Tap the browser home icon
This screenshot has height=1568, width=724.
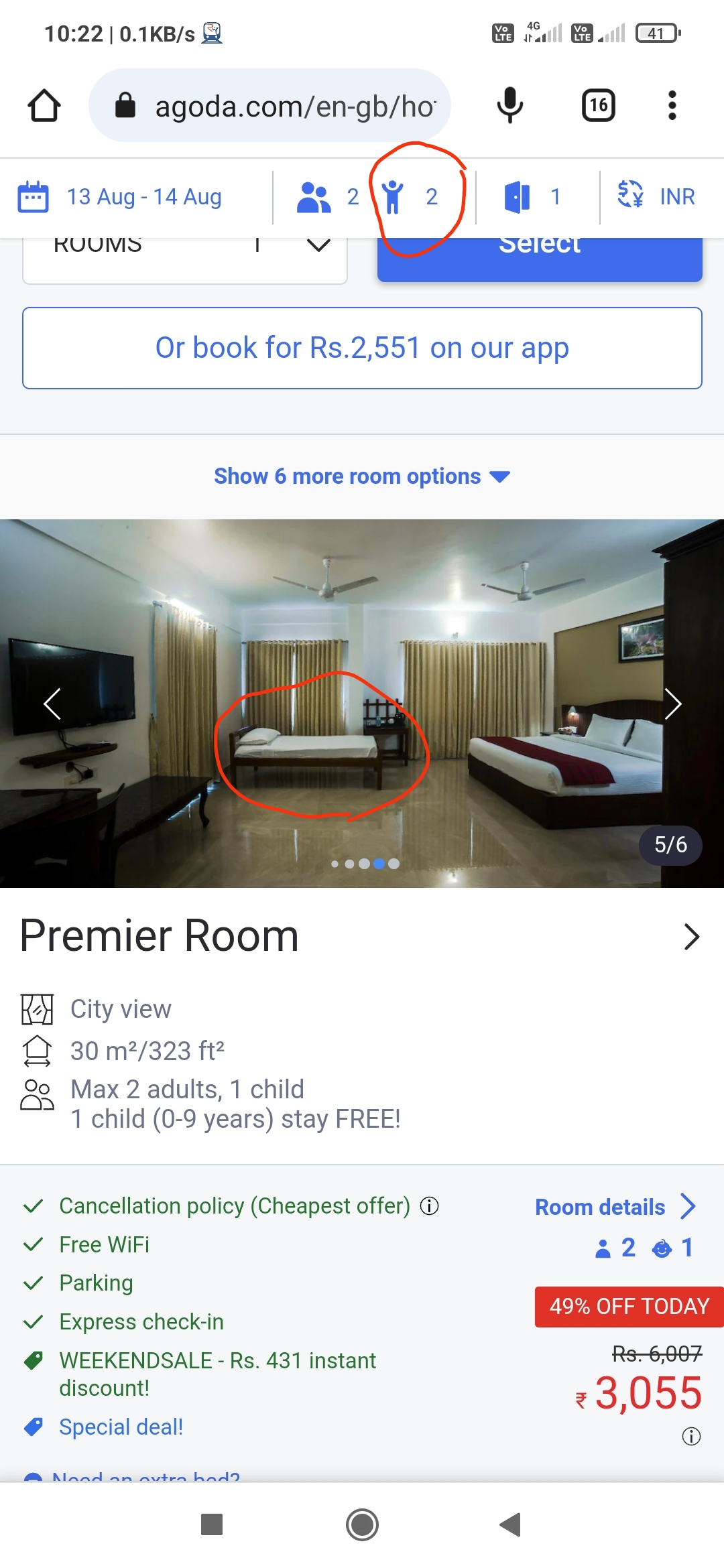point(44,105)
